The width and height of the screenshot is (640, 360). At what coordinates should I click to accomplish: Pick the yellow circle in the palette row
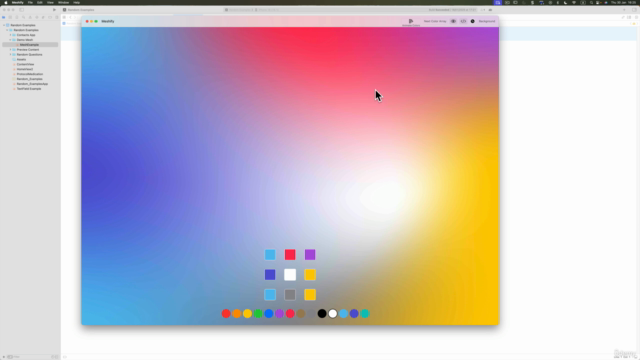(x=247, y=313)
